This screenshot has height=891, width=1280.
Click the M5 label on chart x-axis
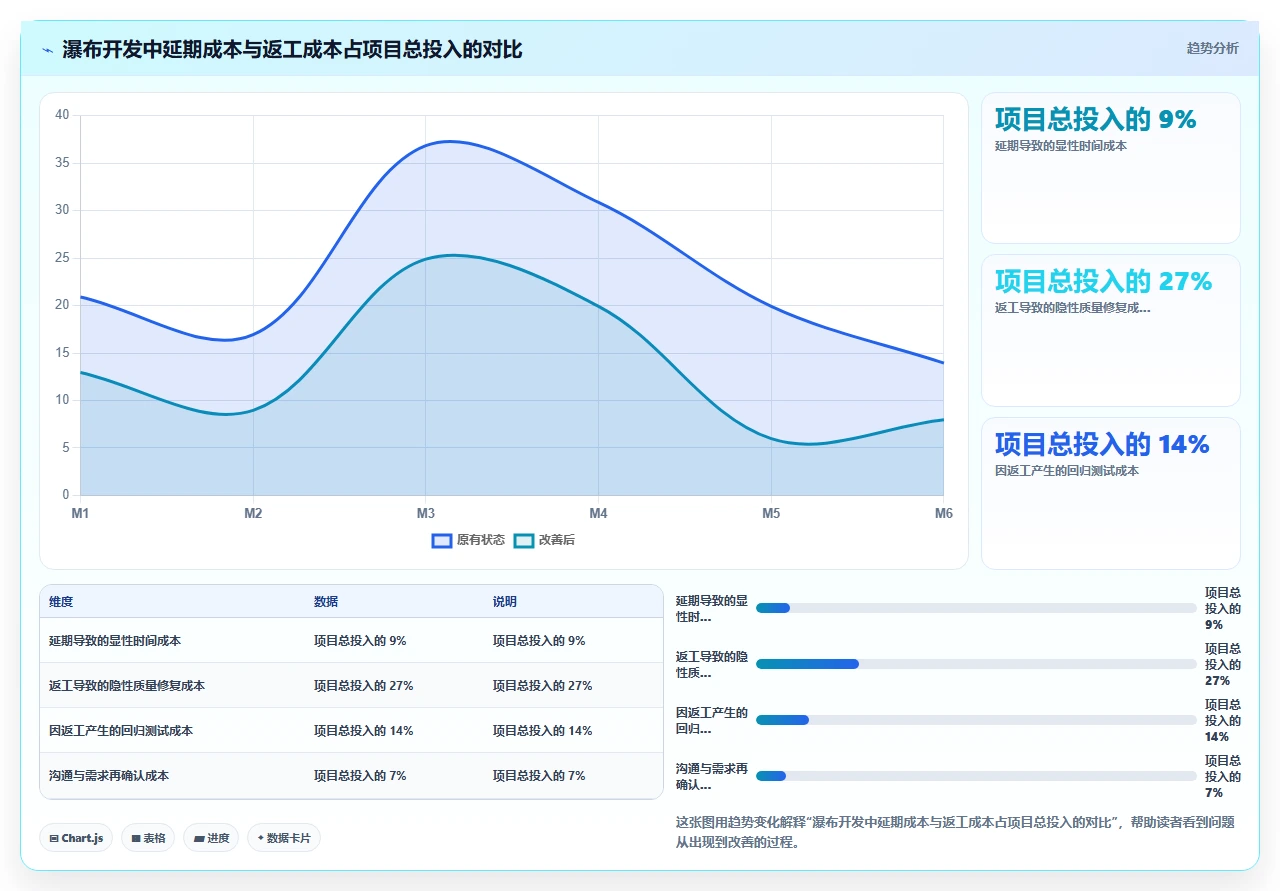pyautogui.click(x=771, y=514)
